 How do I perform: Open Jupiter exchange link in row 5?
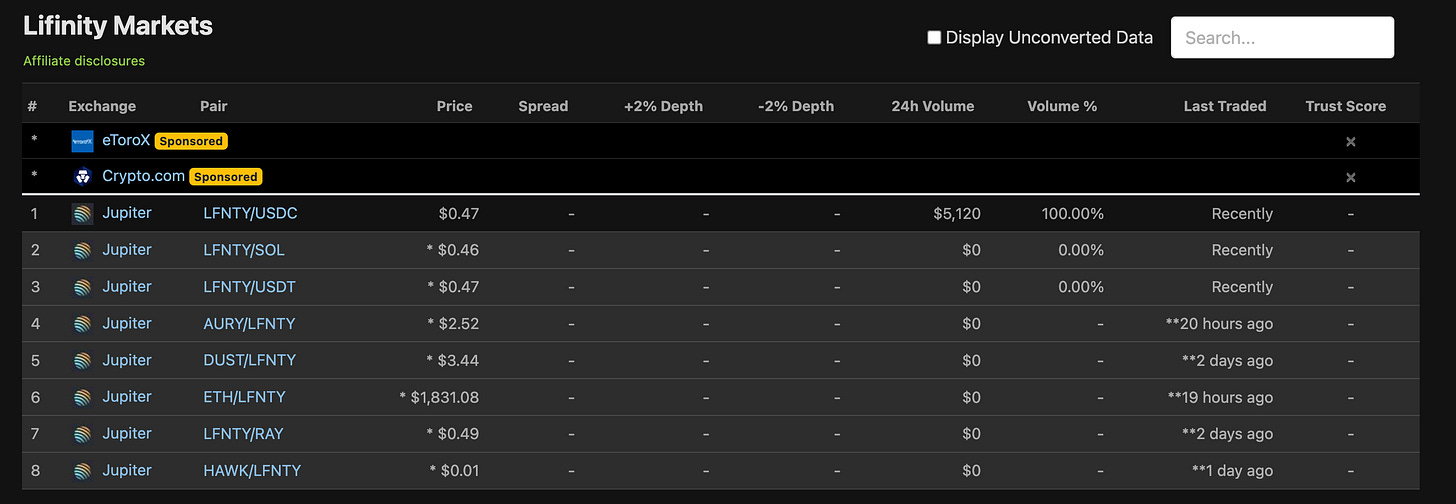point(127,360)
